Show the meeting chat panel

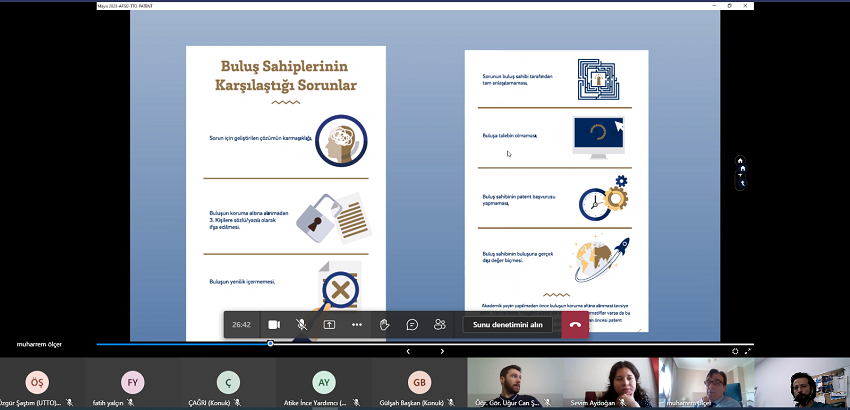(412, 325)
